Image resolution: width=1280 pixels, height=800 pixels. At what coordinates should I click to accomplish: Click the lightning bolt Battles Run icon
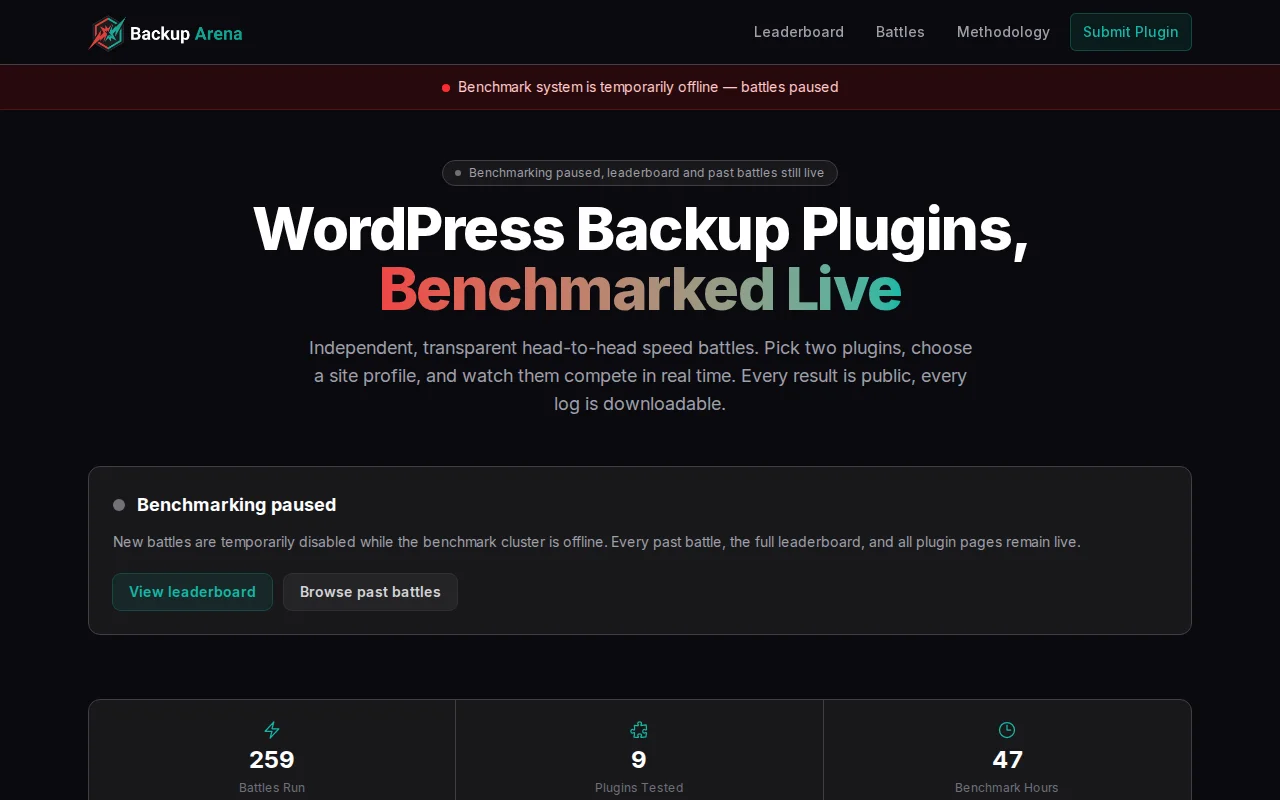pos(272,730)
